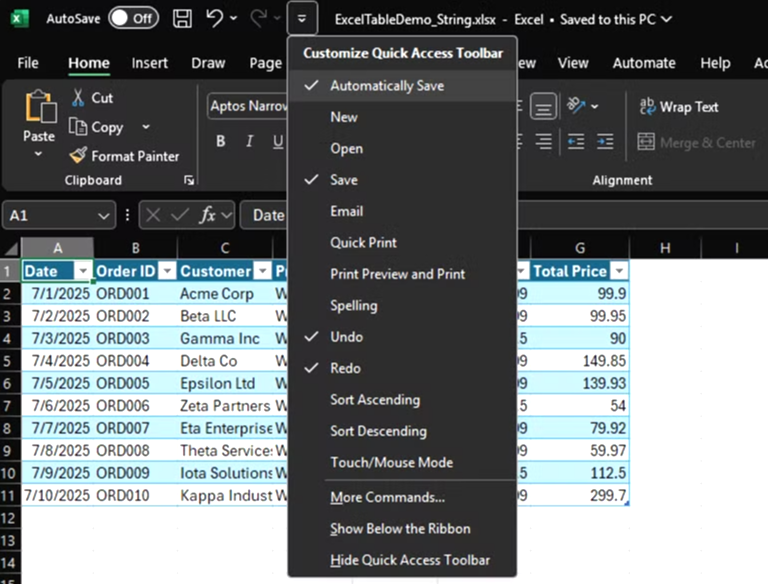This screenshot has width=768, height=584.
Task: Choose Show Below the Ribbon
Action: tap(402, 529)
